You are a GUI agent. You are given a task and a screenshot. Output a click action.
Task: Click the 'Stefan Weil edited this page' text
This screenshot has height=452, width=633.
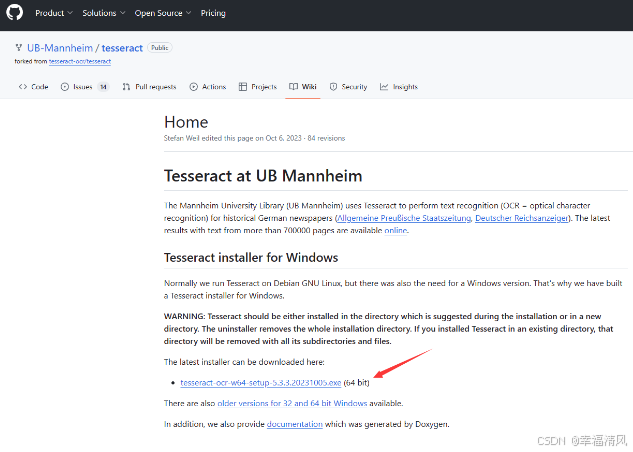pyautogui.click(x=208, y=138)
